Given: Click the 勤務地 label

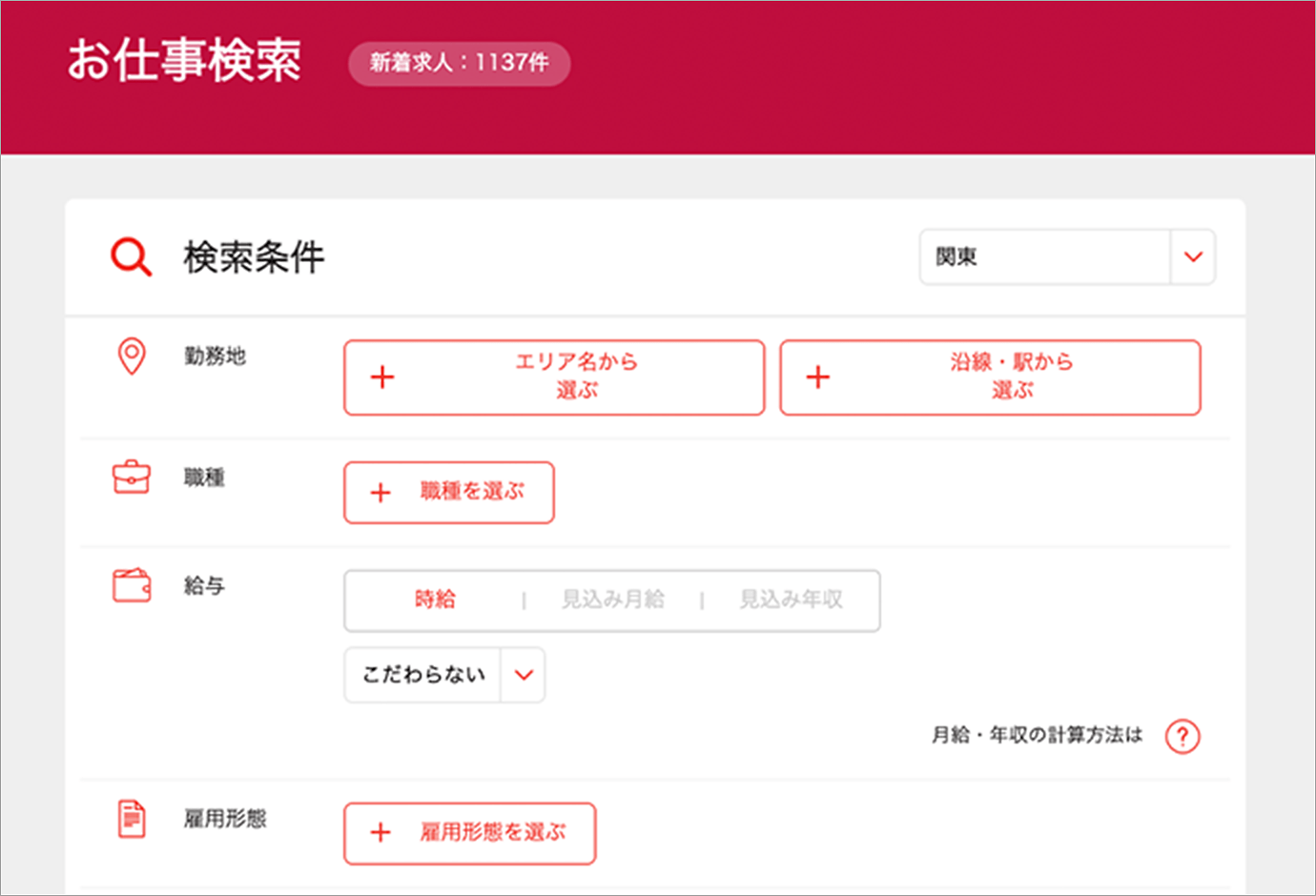Looking at the screenshot, I should coord(215,356).
